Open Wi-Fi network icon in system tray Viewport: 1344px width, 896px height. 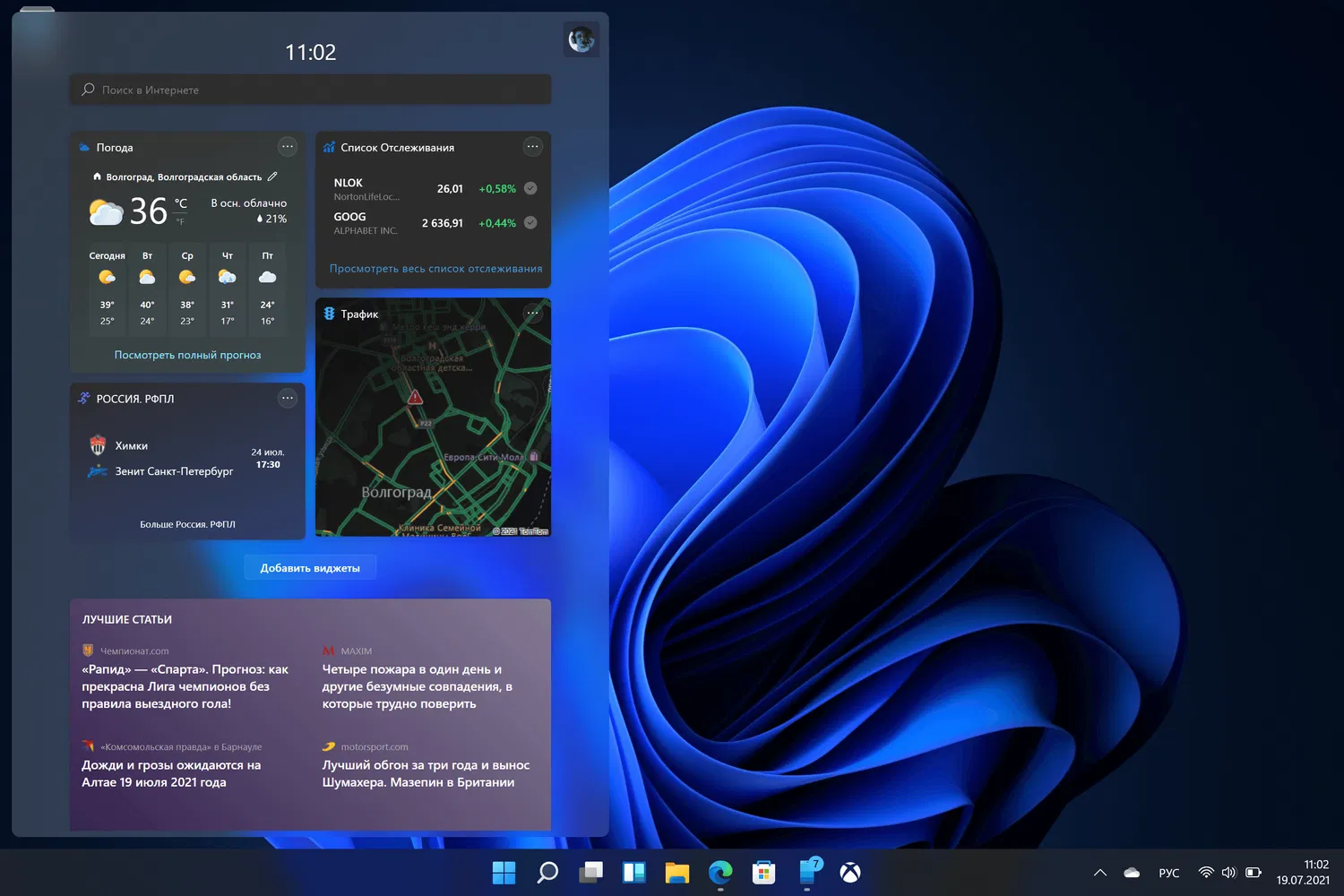[x=1206, y=873]
